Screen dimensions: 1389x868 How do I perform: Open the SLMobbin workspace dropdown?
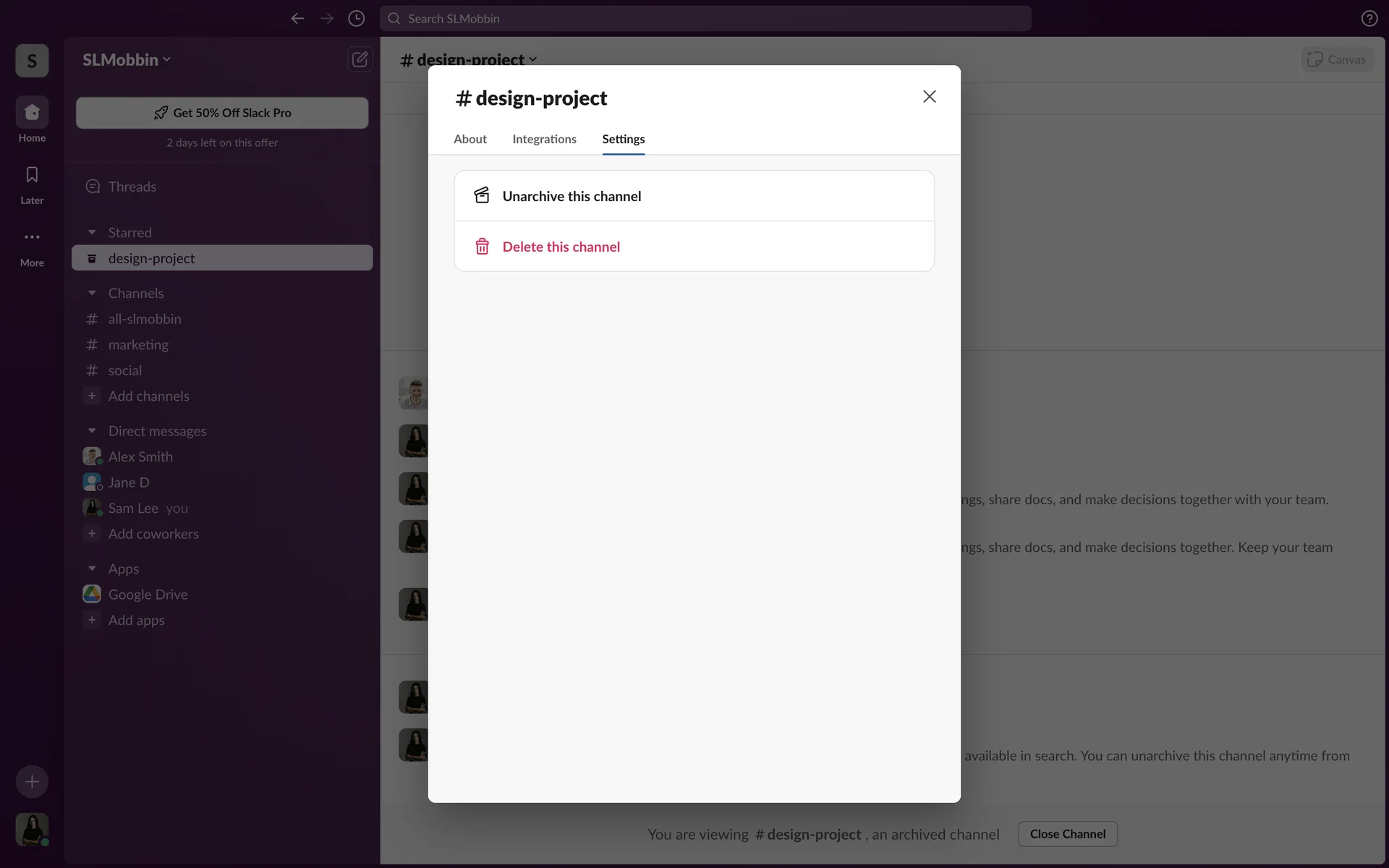[x=127, y=60]
